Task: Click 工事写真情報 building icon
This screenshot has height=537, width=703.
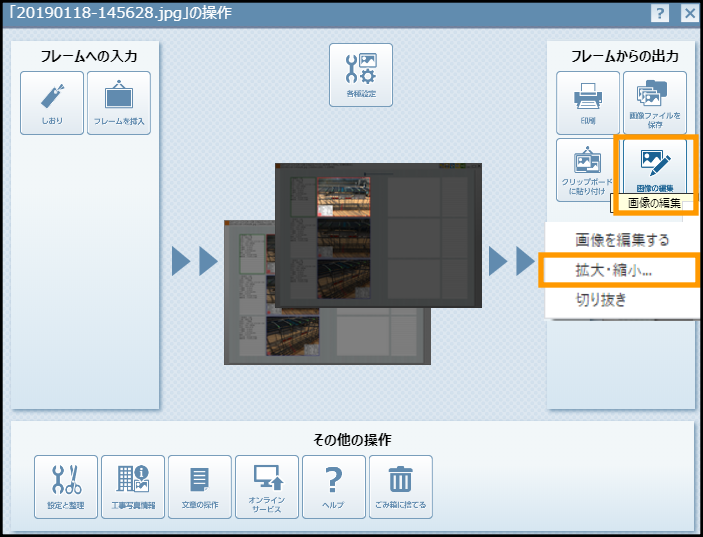Action: pyautogui.click(x=133, y=487)
